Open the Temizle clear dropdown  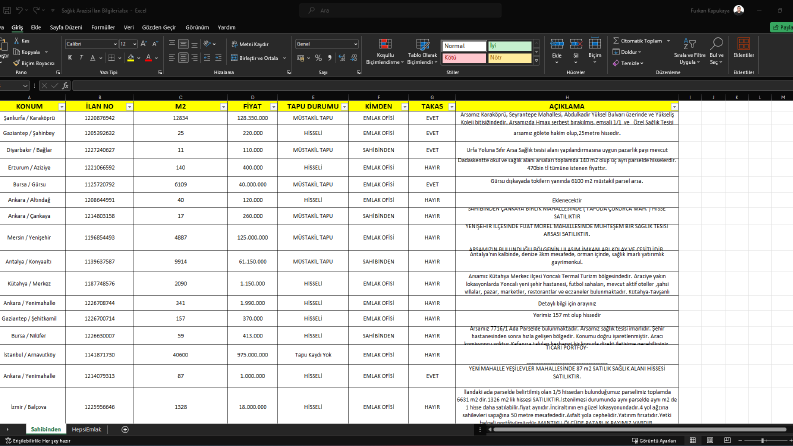(628, 63)
